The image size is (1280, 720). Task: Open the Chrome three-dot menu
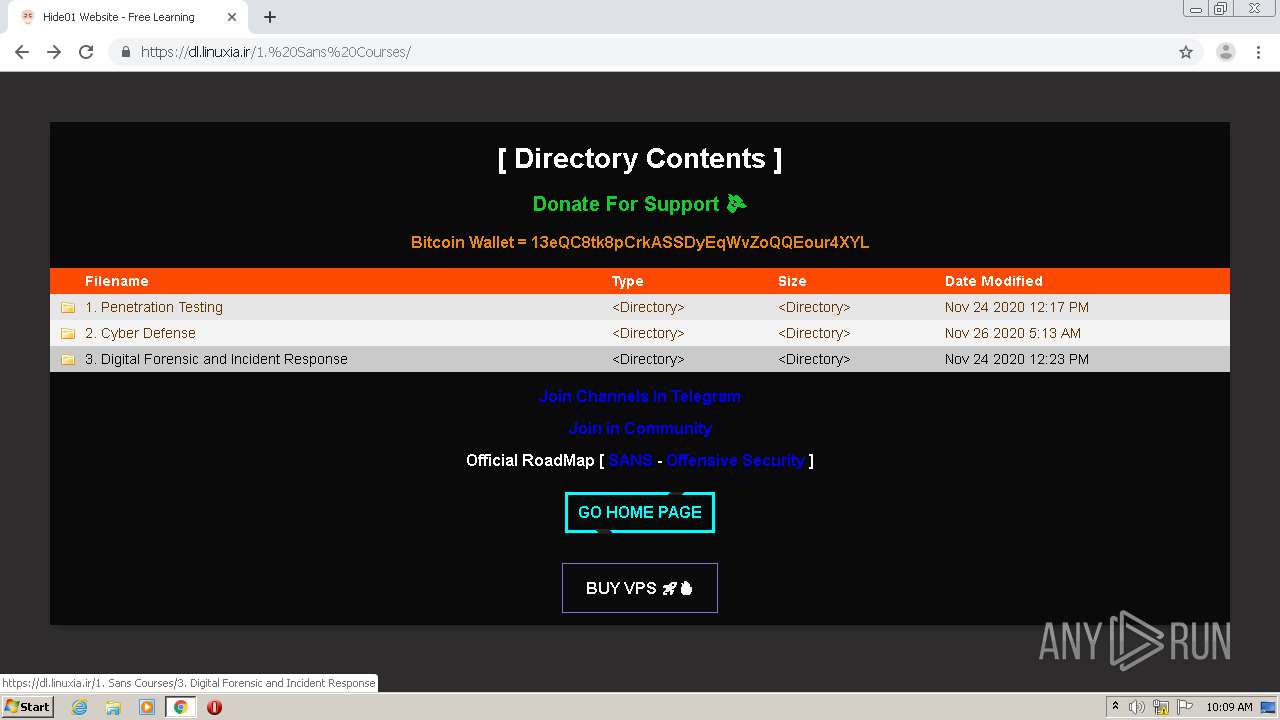pyautogui.click(x=1258, y=52)
